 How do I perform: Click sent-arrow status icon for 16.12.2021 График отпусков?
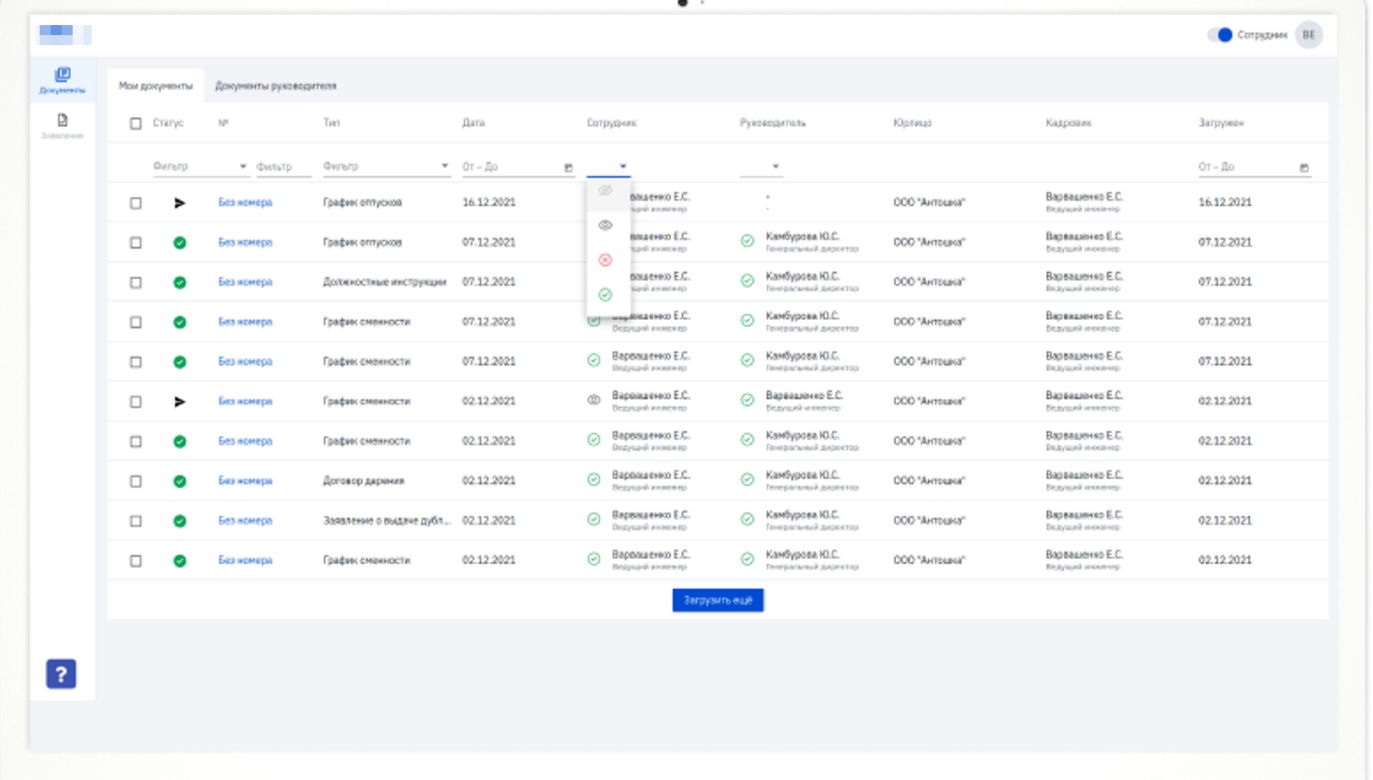(180, 203)
